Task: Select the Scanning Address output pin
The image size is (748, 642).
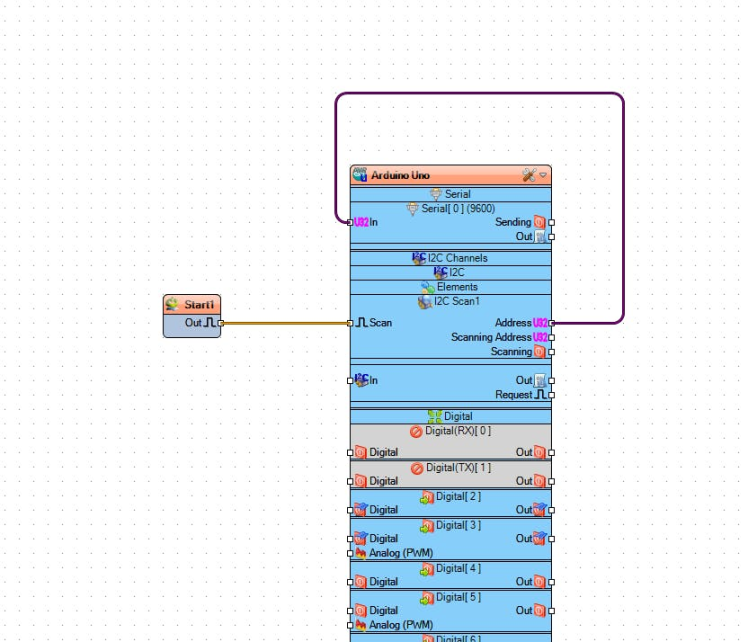Action: [551, 338]
